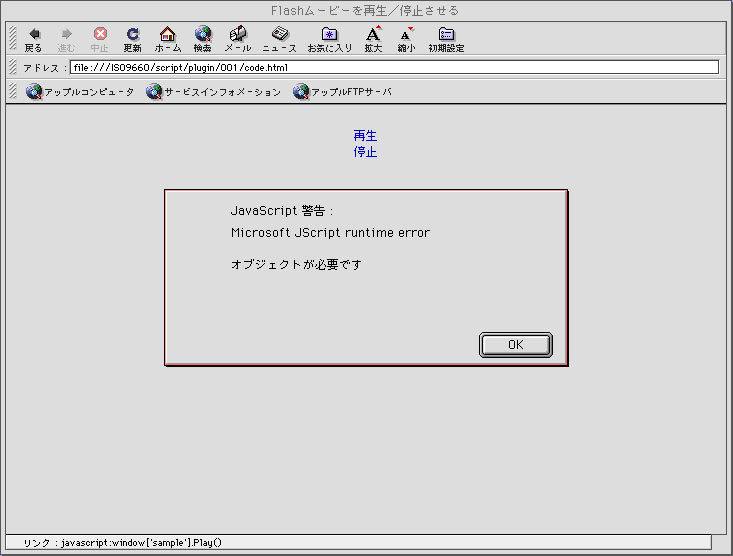
Task: Open アップルFTPサーバ favorites bar link
Action: point(342,92)
